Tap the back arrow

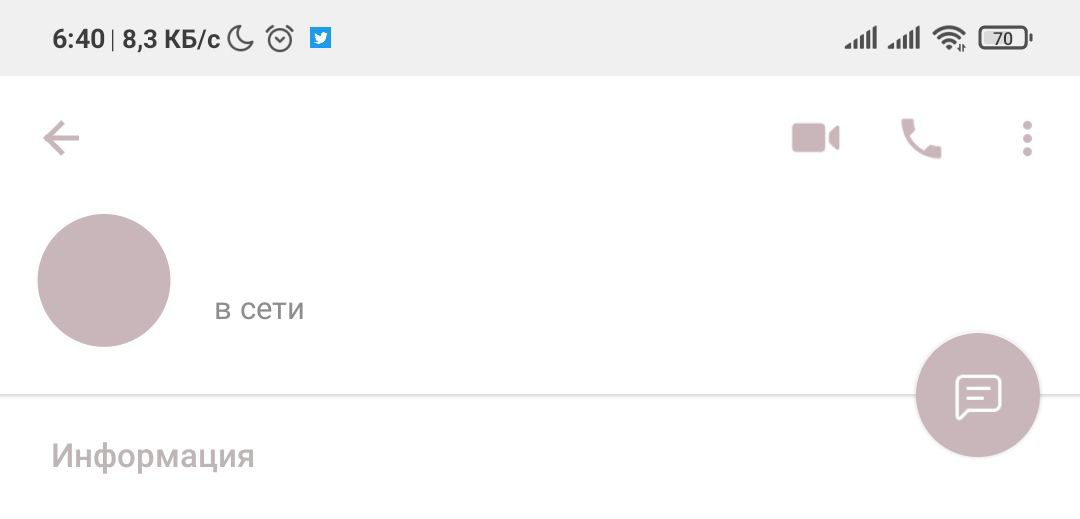[61, 138]
